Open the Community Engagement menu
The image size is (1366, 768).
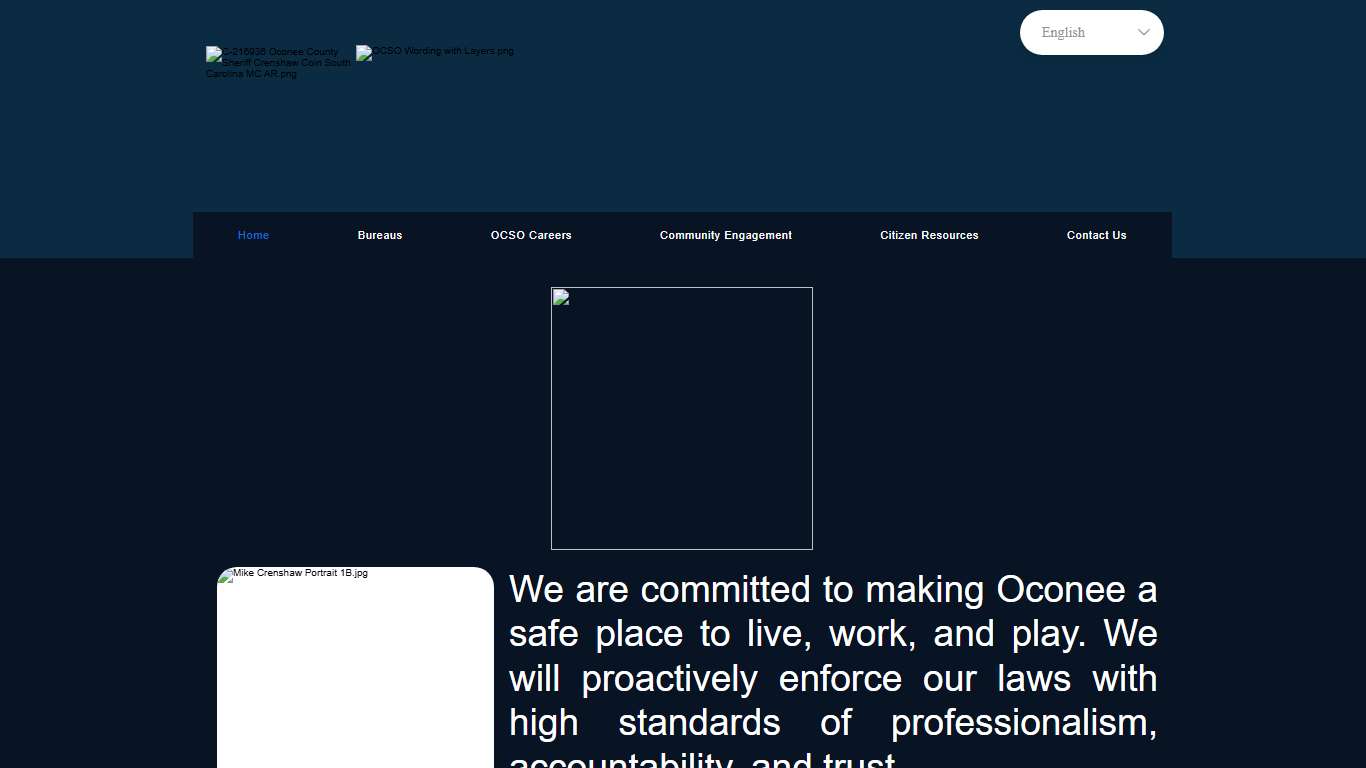click(x=725, y=235)
